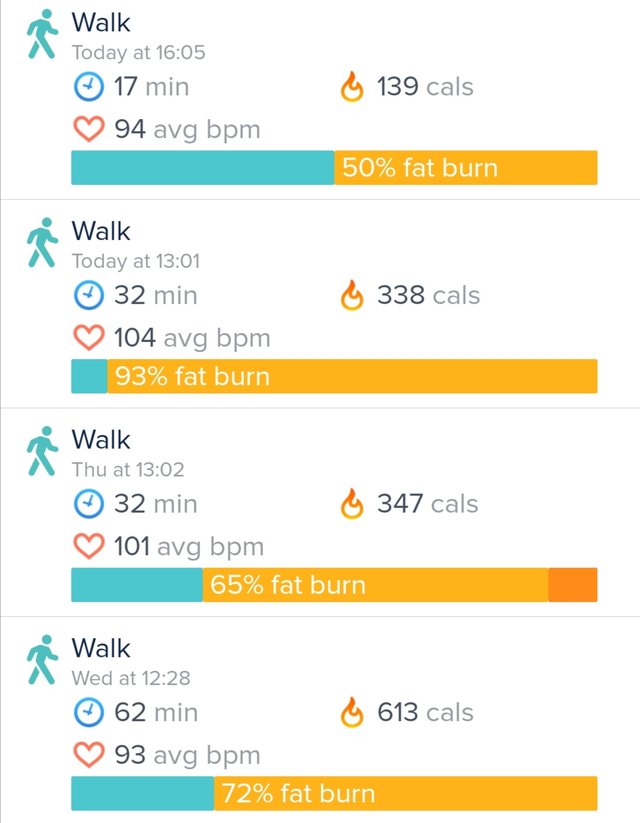Tap the walking figure icon for the 13:01 walk

tap(42, 242)
